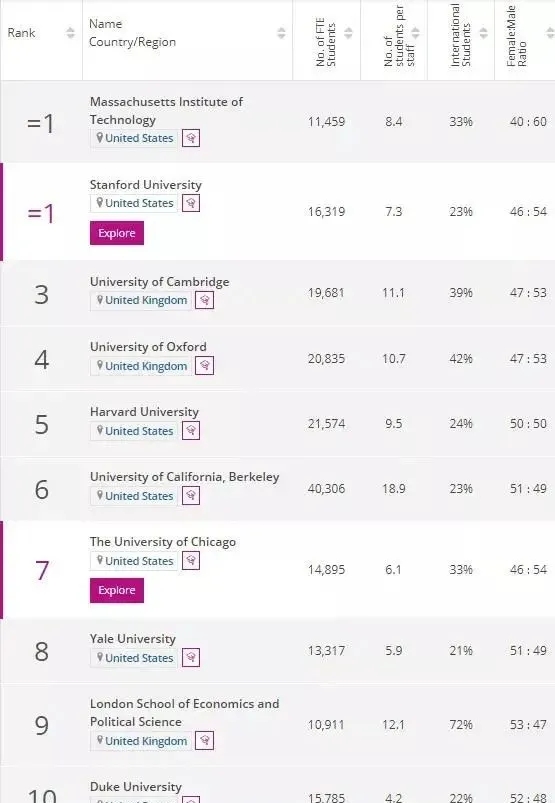Screen dimensions: 555x803
Task: Click the Explore button under University of Chicago
Action: point(117,590)
